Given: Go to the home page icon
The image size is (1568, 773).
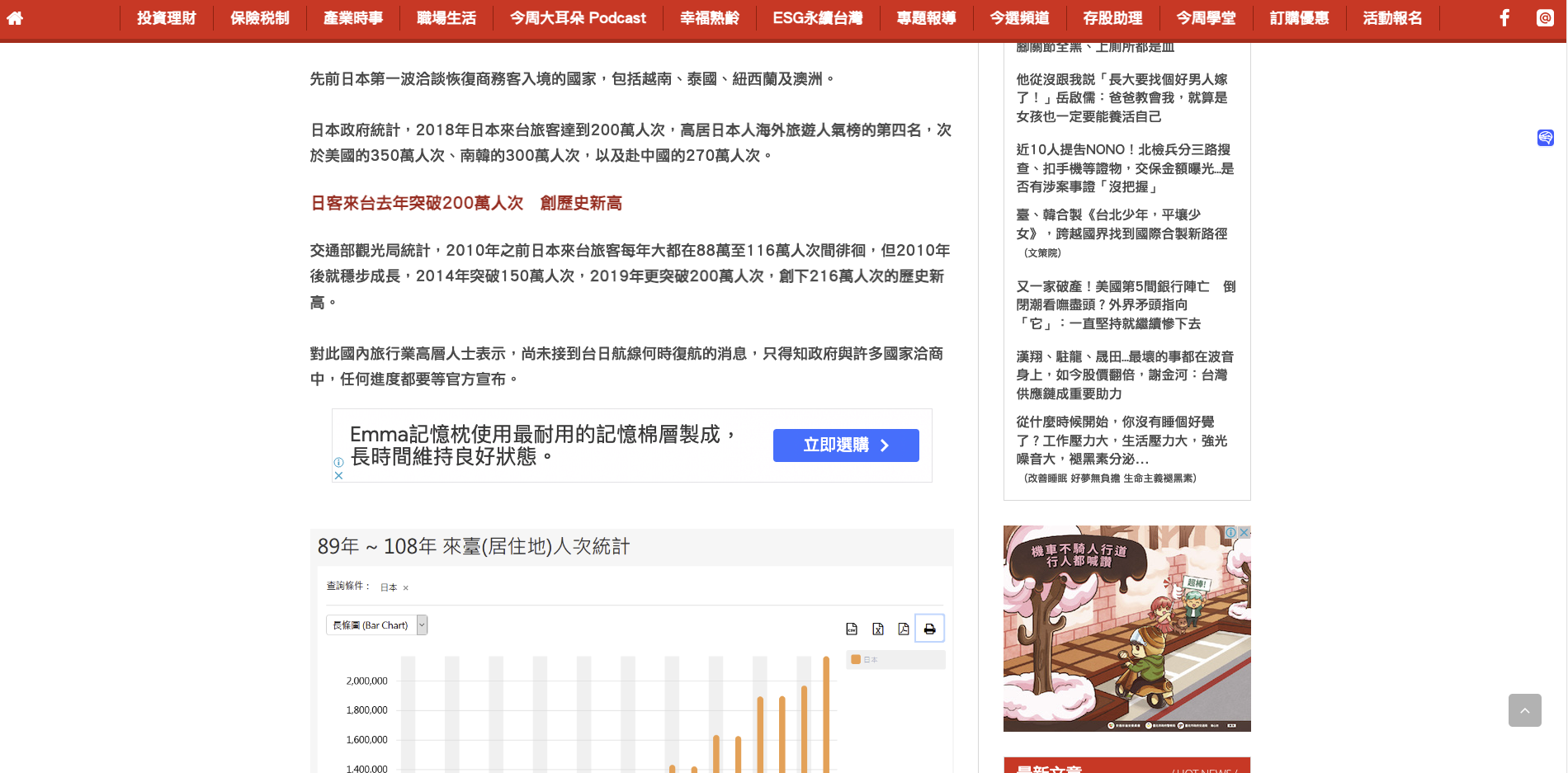Looking at the screenshot, I should (x=15, y=18).
